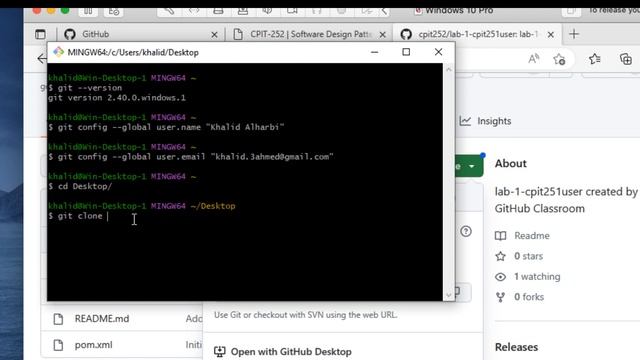Click the Git Bash icon in title bar

pos(58,52)
